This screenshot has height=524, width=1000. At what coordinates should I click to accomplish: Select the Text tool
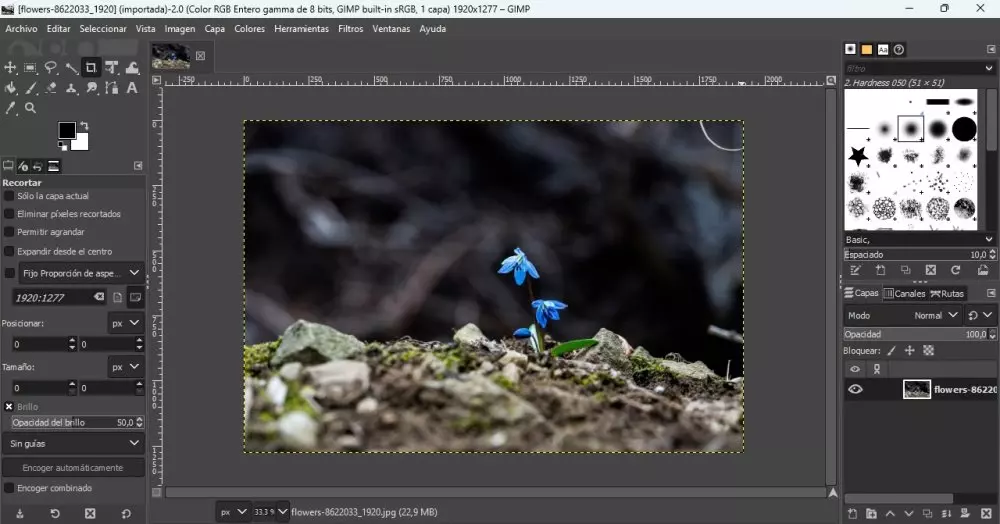(x=132, y=88)
